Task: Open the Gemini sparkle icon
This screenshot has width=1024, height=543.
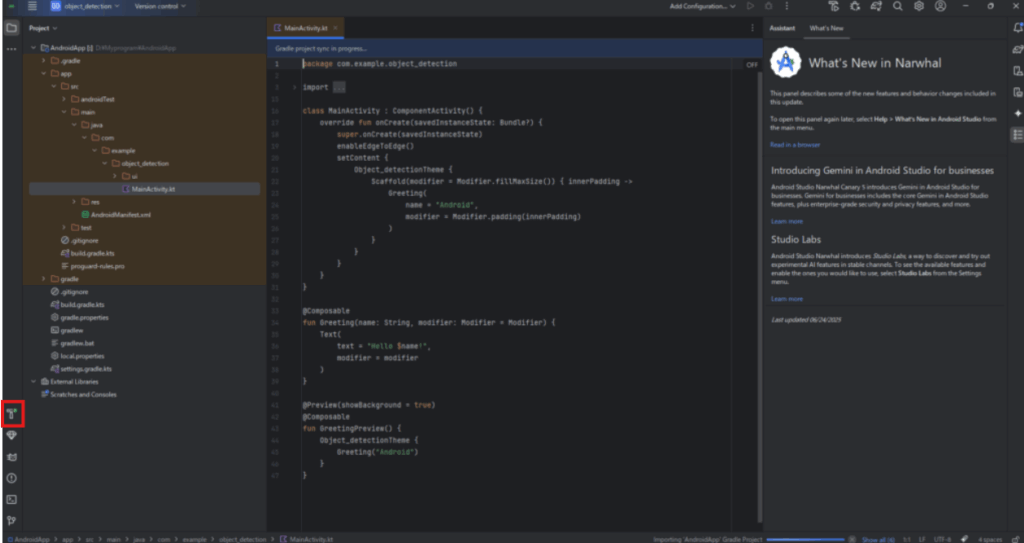Action: coord(1017,114)
